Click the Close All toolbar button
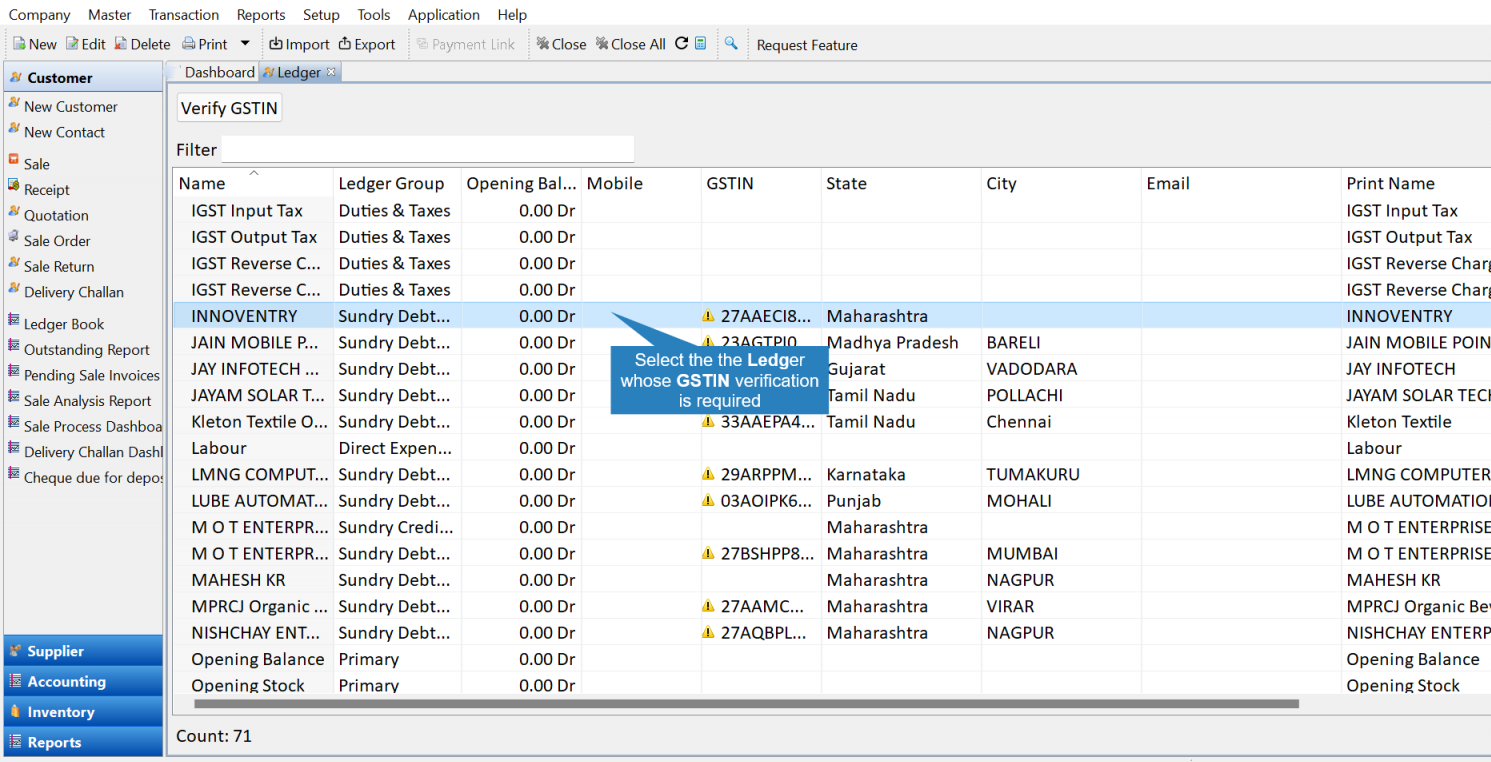This screenshot has width=1491, height=762. pyautogui.click(x=630, y=44)
